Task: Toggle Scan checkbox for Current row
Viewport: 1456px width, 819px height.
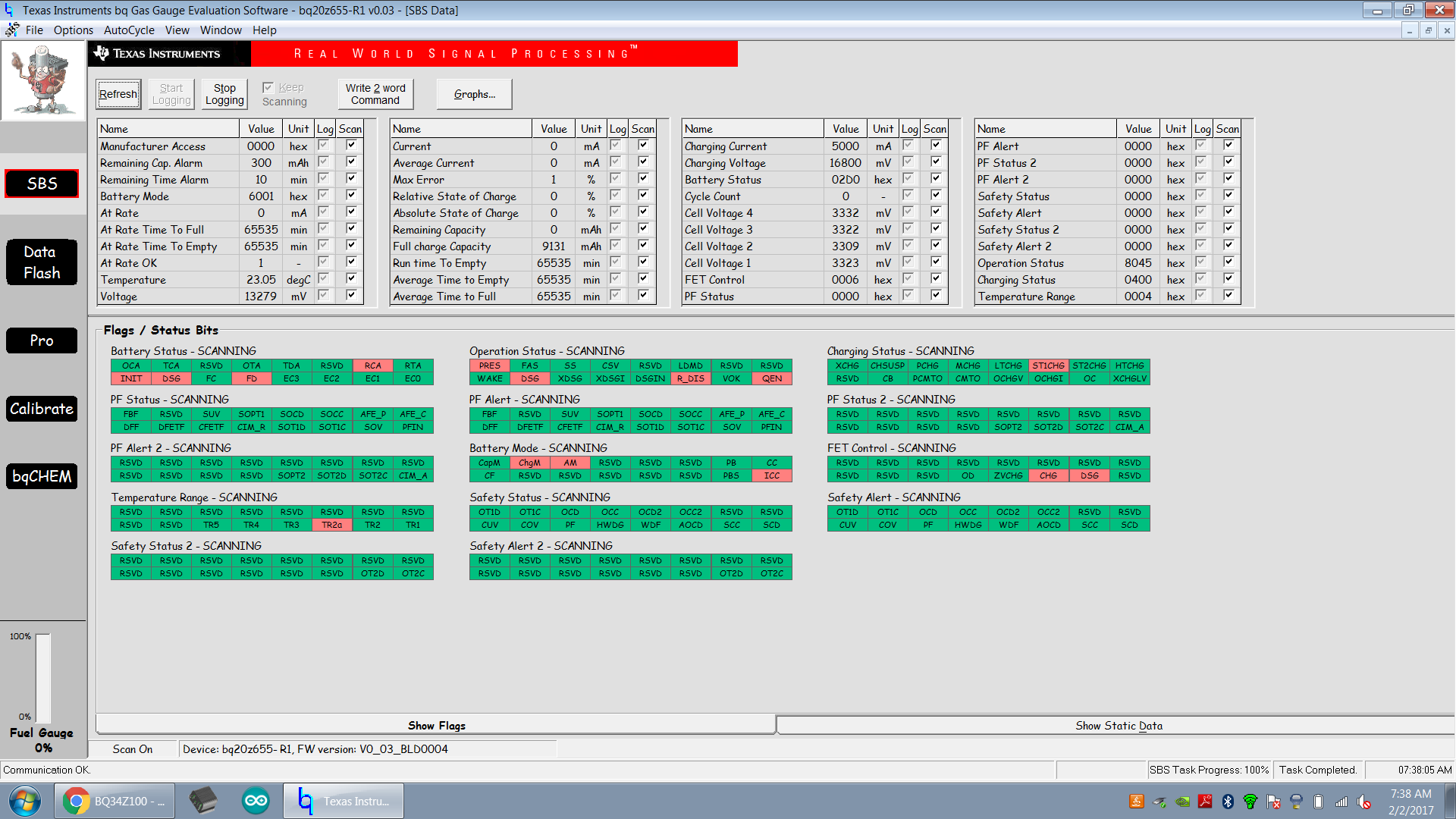Action: coord(643,145)
